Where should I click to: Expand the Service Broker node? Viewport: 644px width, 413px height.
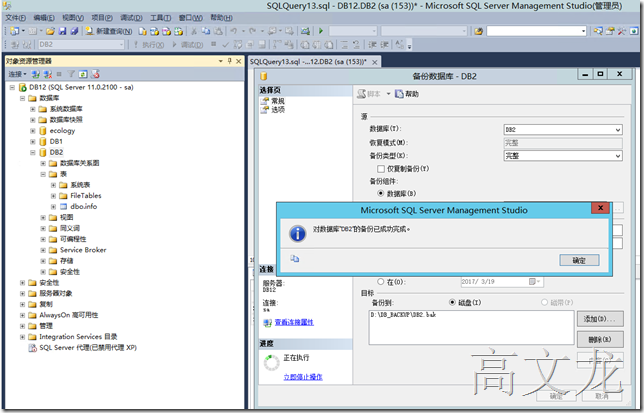43,250
